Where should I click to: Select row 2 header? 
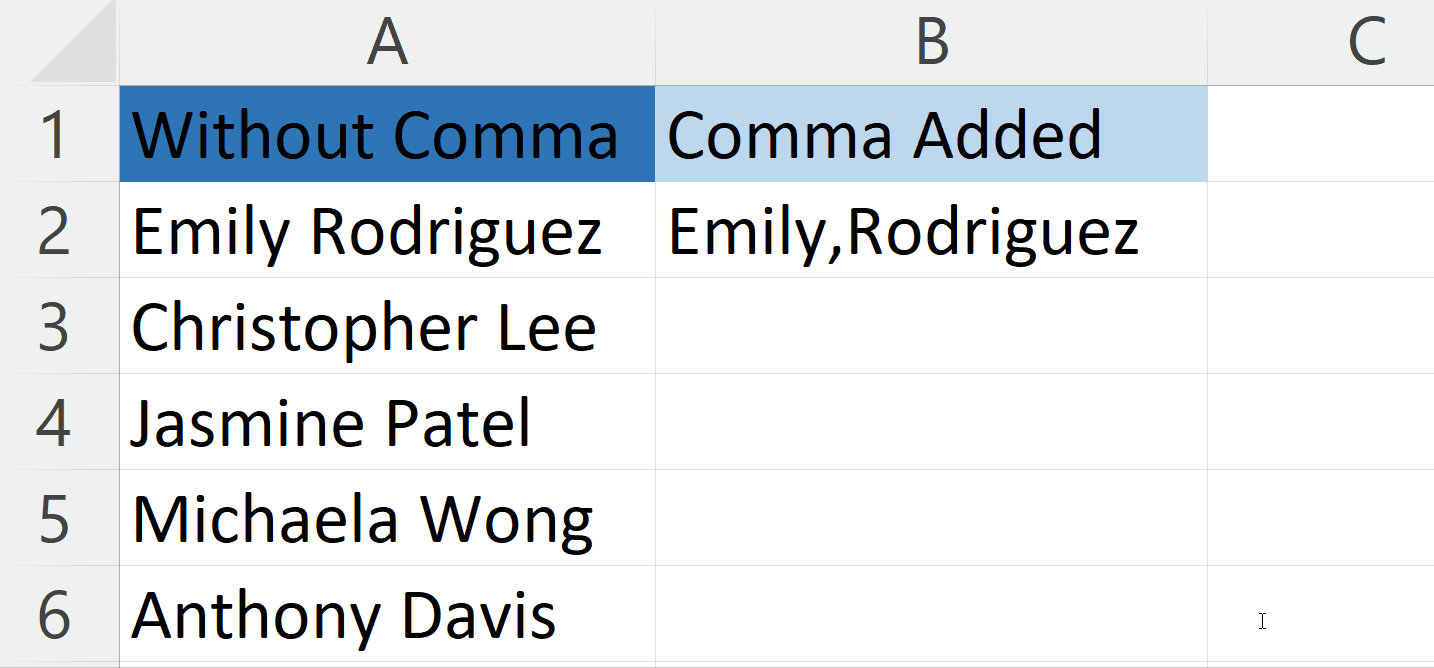click(x=59, y=230)
